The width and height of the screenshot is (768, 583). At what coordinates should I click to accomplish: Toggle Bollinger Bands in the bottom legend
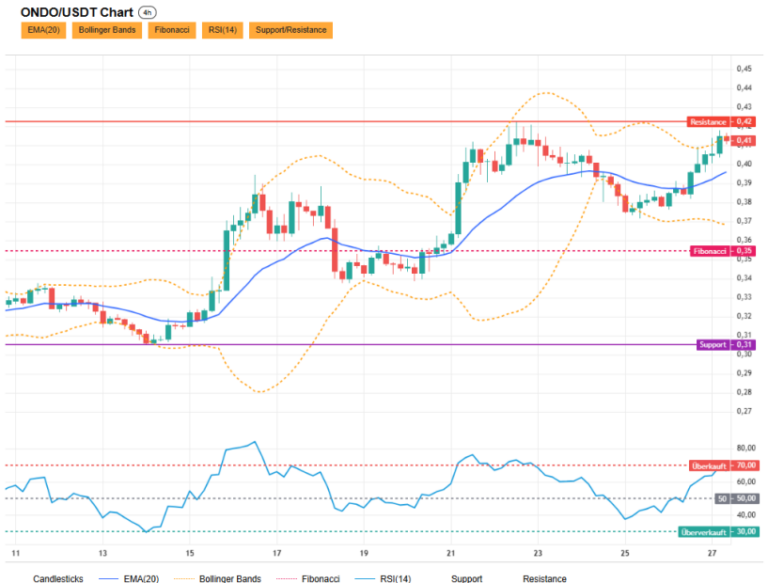point(217,579)
